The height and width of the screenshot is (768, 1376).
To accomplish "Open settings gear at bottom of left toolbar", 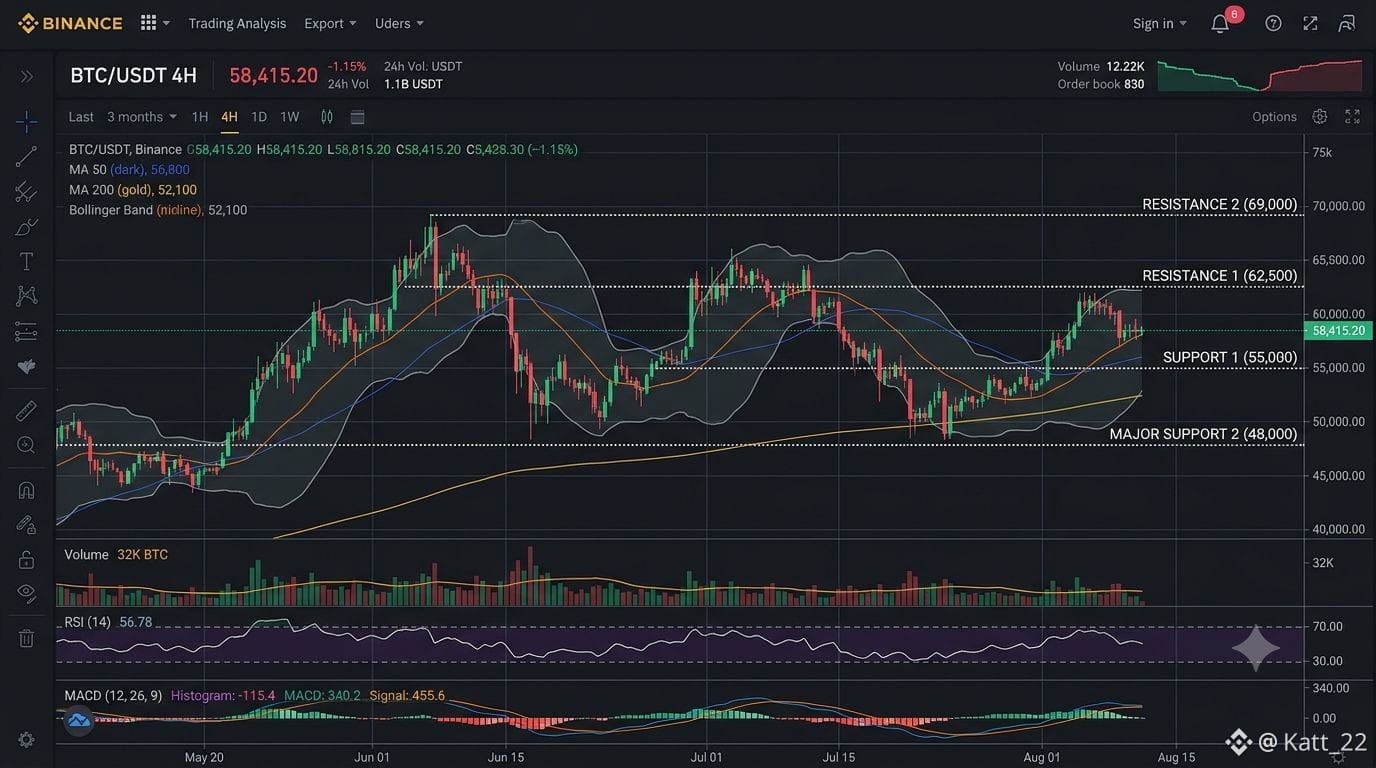I will coord(26,740).
